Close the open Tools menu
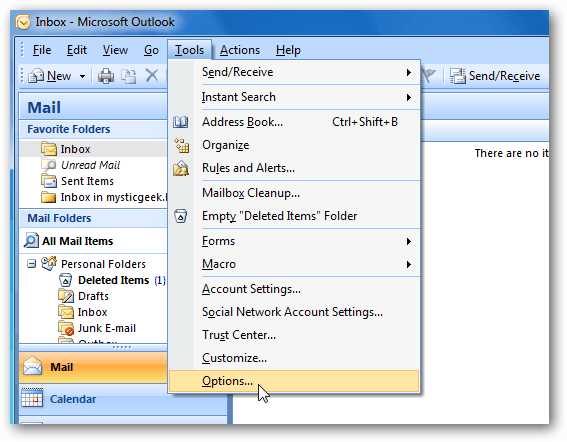The width and height of the screenshot is (567, 442). (189, 50)
